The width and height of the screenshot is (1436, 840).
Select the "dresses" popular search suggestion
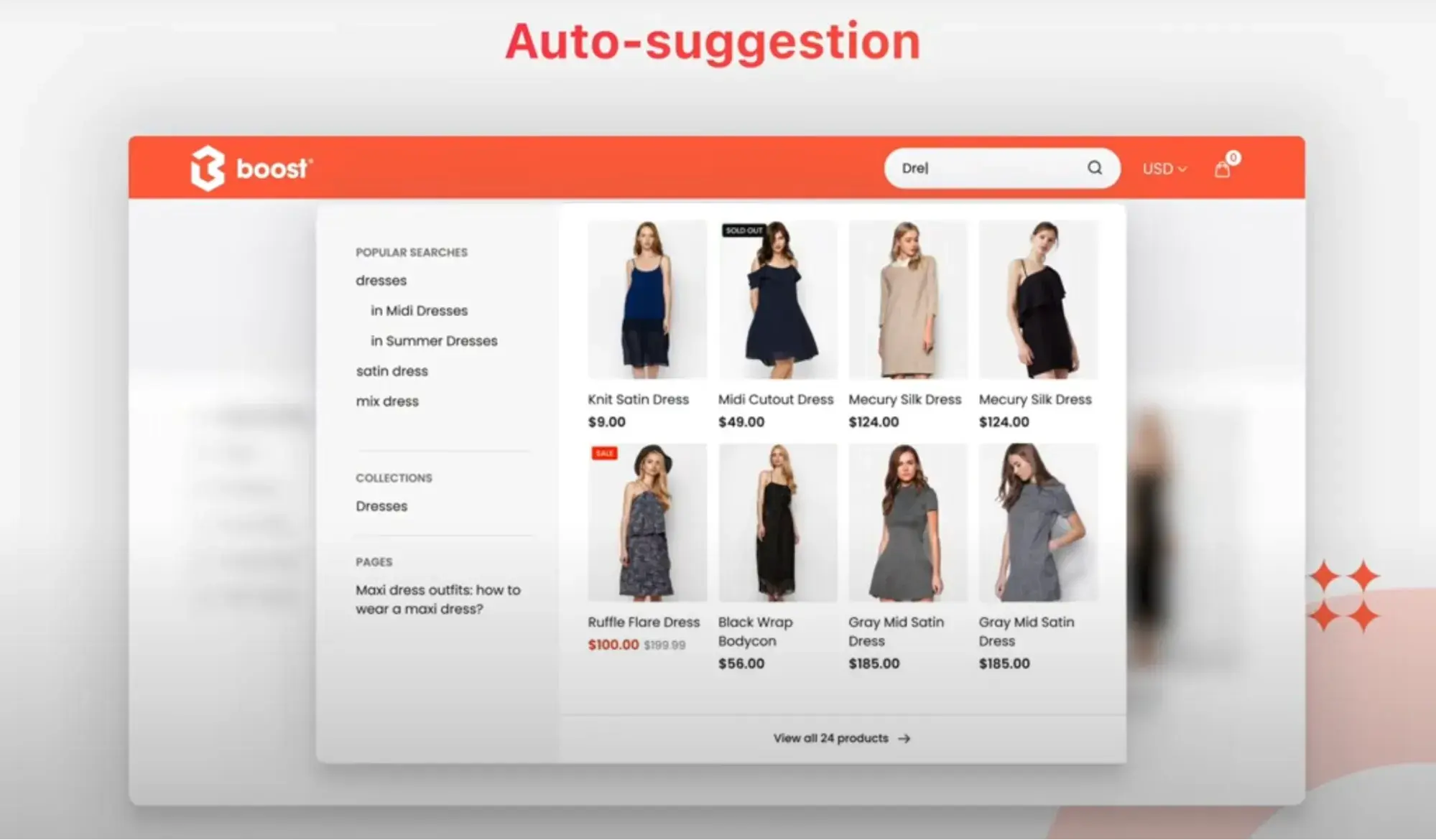[x=381, y=281]
